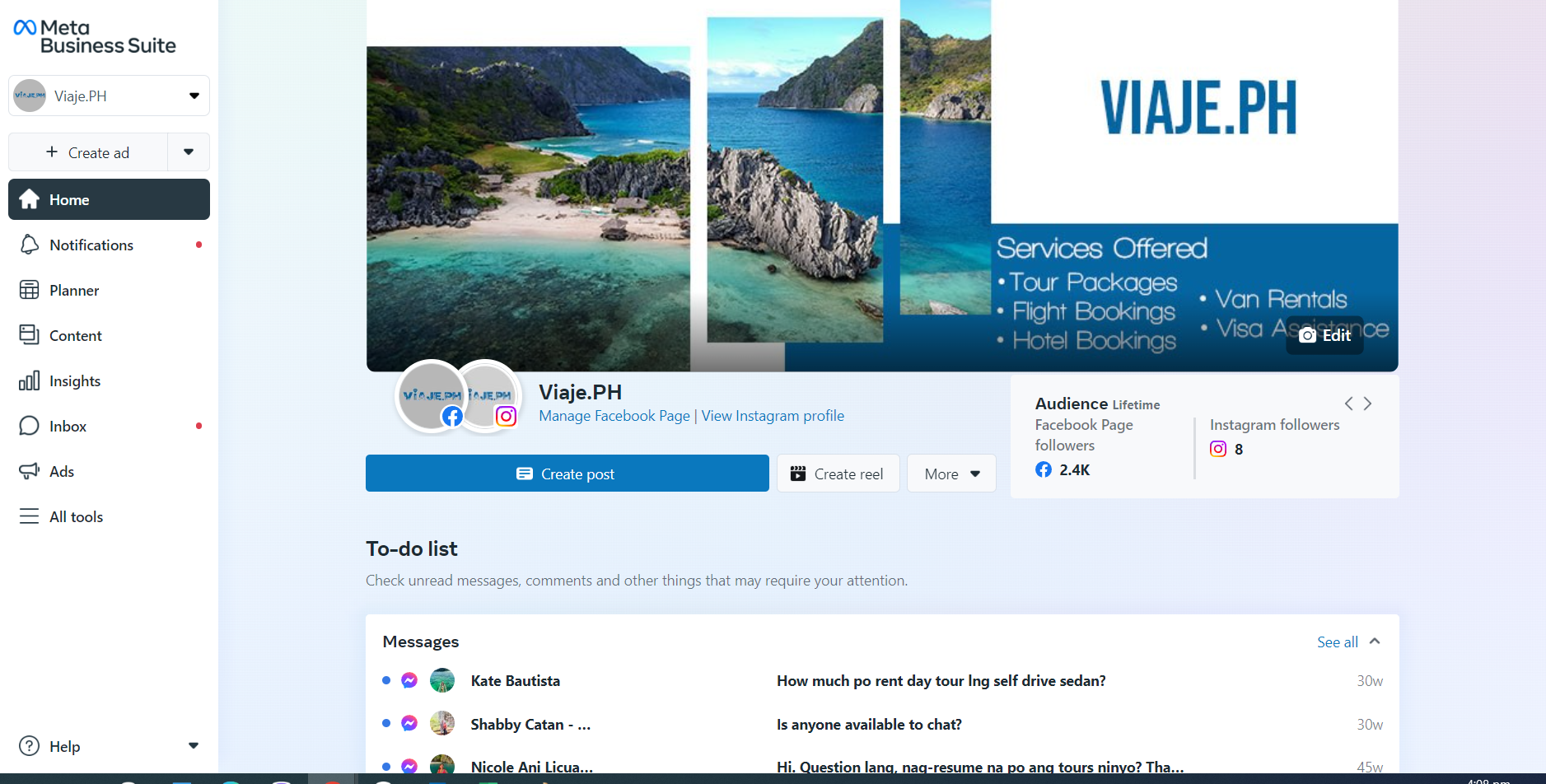Click the Help question mark icon
Image resolution: width=1546 pixels, height=784 pixels.
[x=30, y=746]
